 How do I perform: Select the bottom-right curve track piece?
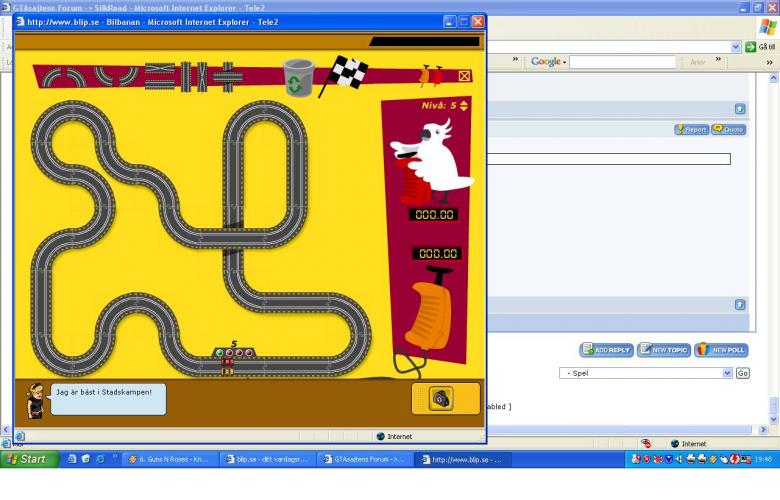(x=128, y=75)
